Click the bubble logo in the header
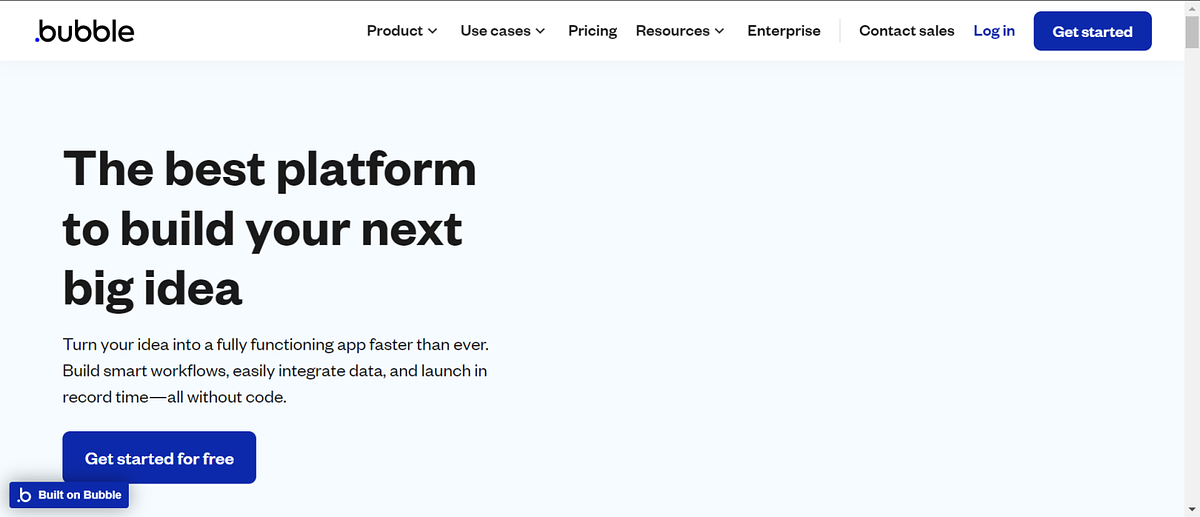1200x517 pixels. (84, 31)
